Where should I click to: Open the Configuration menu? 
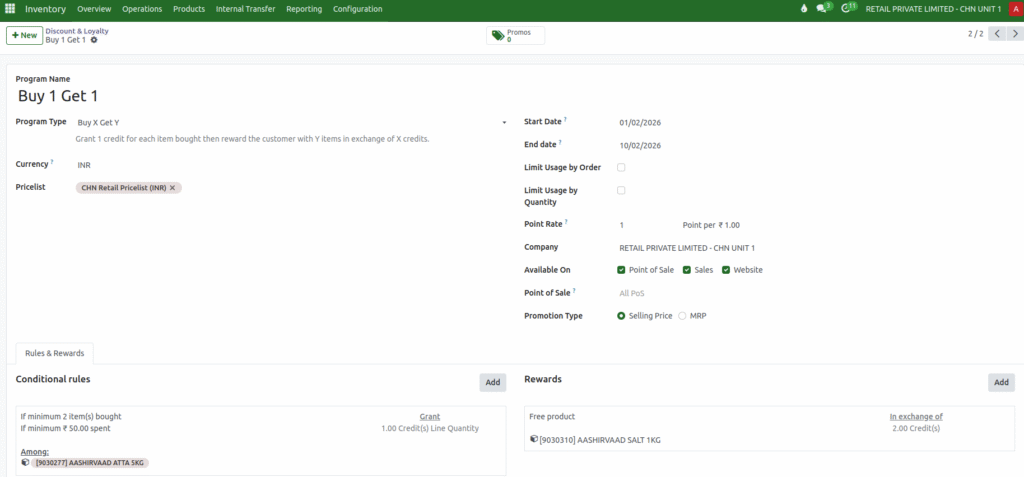pyautogui.click(x=357, y=9)
